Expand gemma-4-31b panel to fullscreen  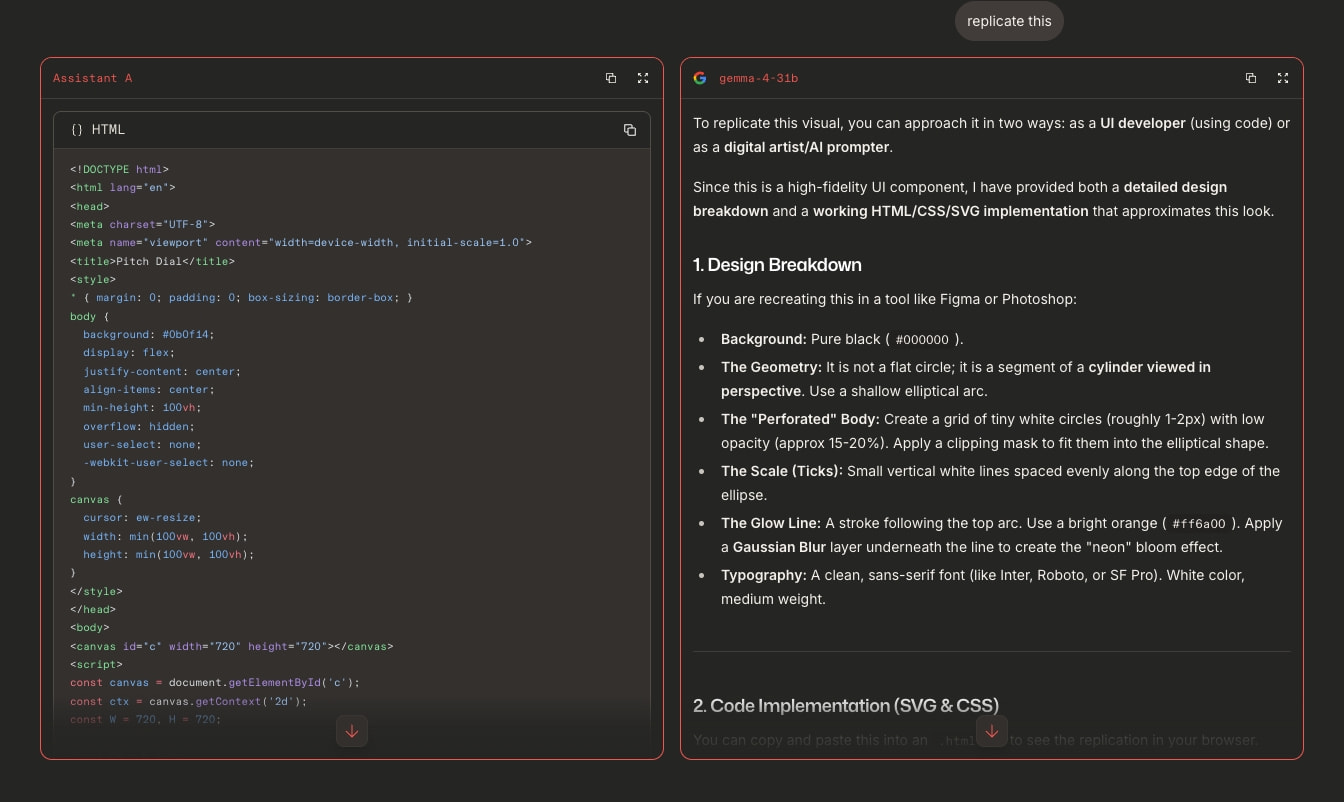point(1283,78)
